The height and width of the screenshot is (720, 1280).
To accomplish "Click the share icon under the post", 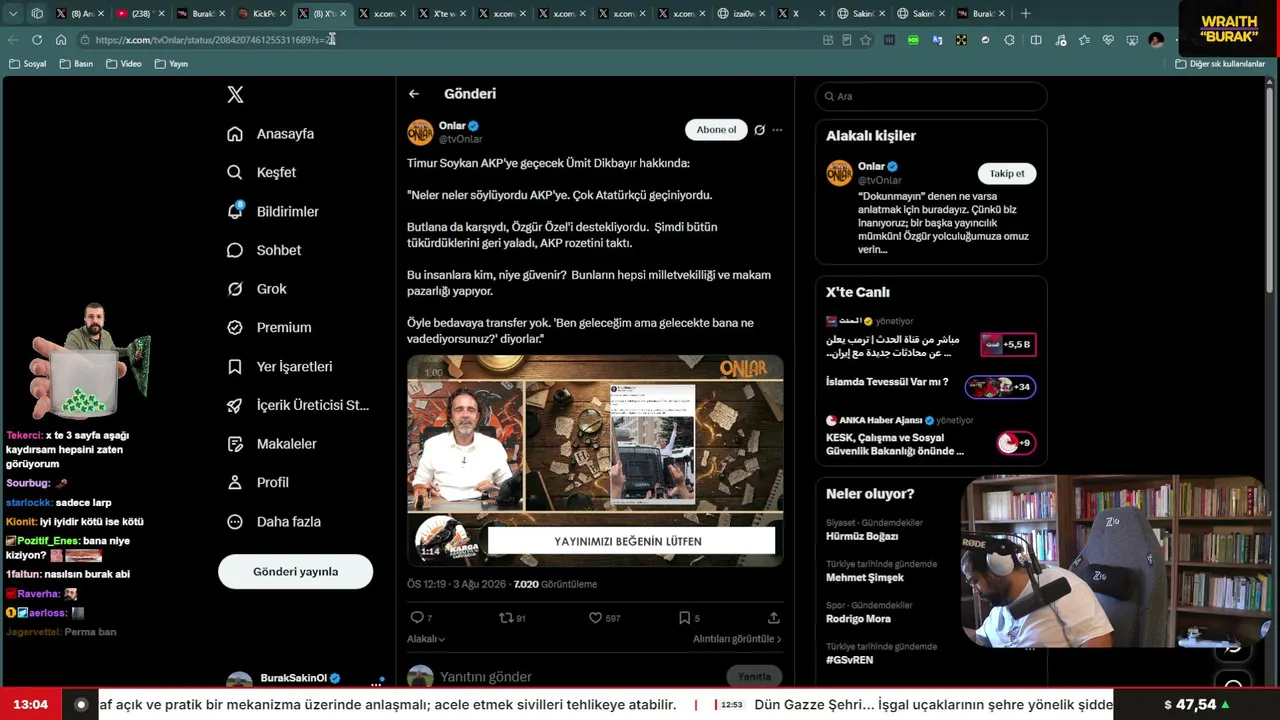I will [773, 618].
